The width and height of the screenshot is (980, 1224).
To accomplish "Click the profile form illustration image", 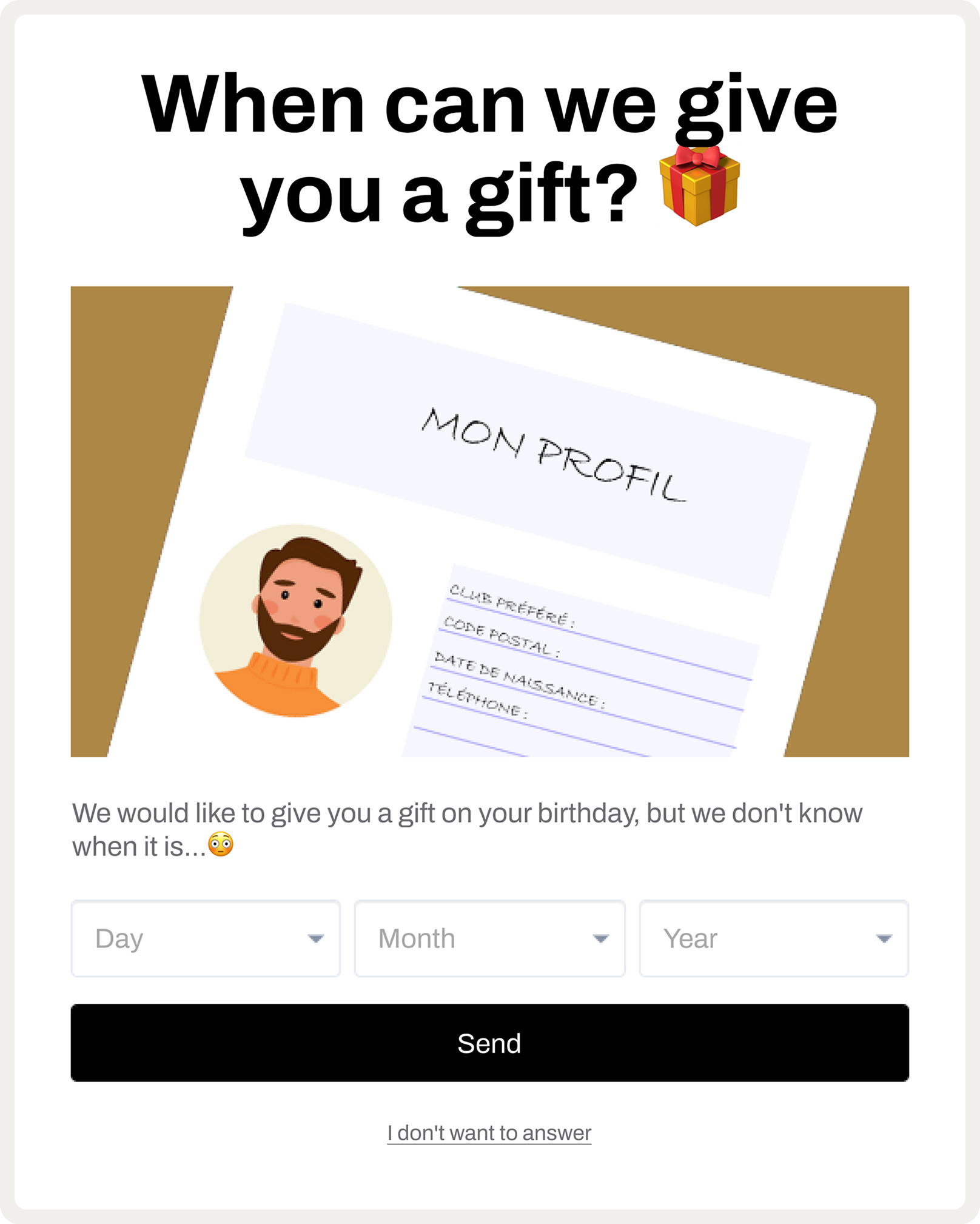I will [x=490, y=522].
